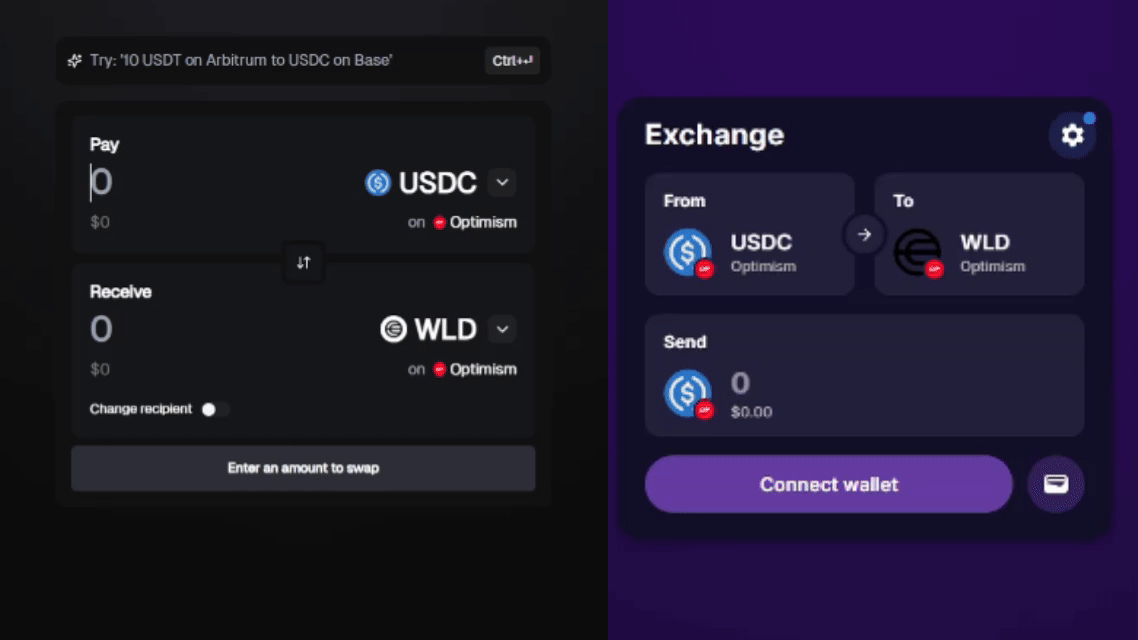Click the wallet card icon button
This screenshot has width=1138, height=640.
point(1055,484)
